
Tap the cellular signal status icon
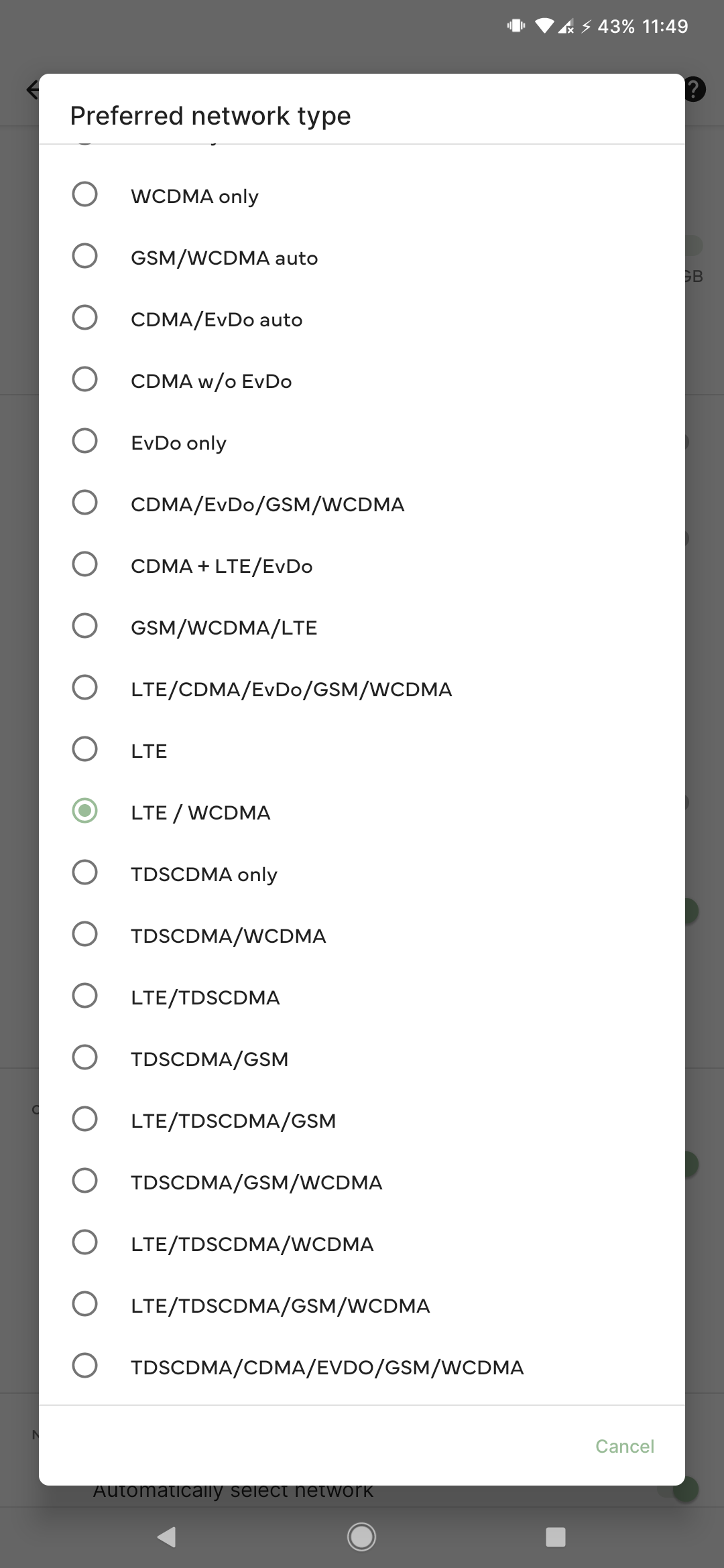click(565, 26)
